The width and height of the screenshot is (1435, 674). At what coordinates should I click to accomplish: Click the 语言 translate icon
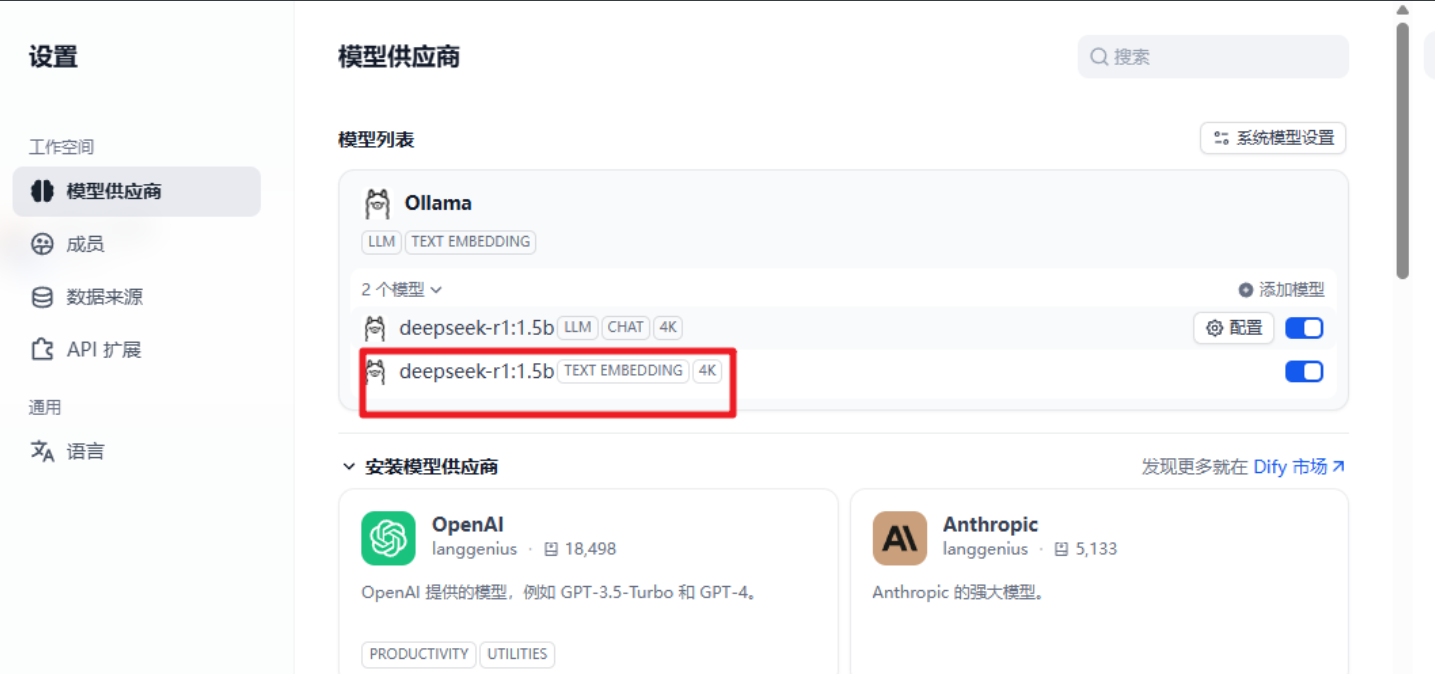[42, 451]
